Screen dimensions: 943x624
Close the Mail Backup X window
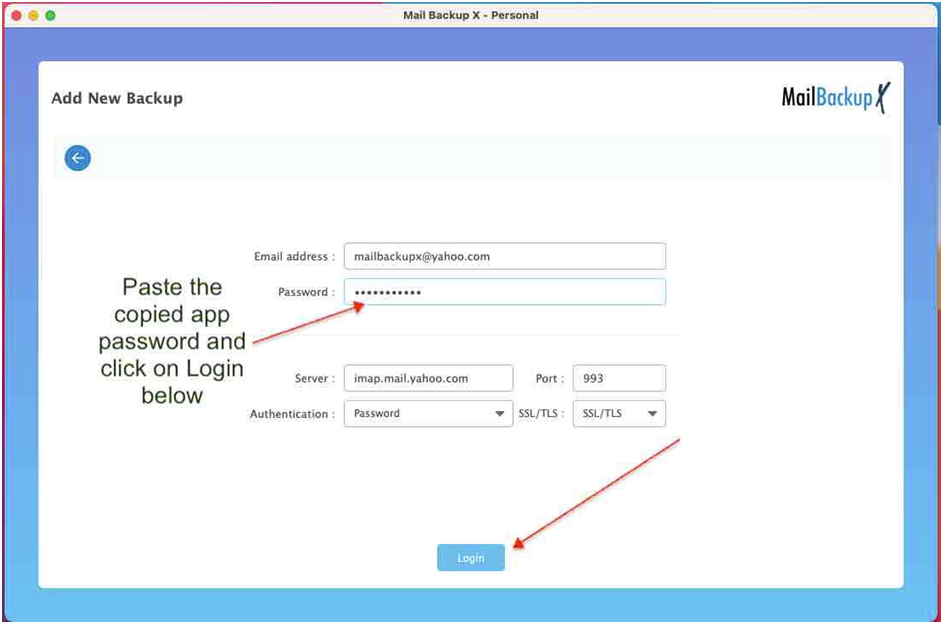(x=16, y=15)
